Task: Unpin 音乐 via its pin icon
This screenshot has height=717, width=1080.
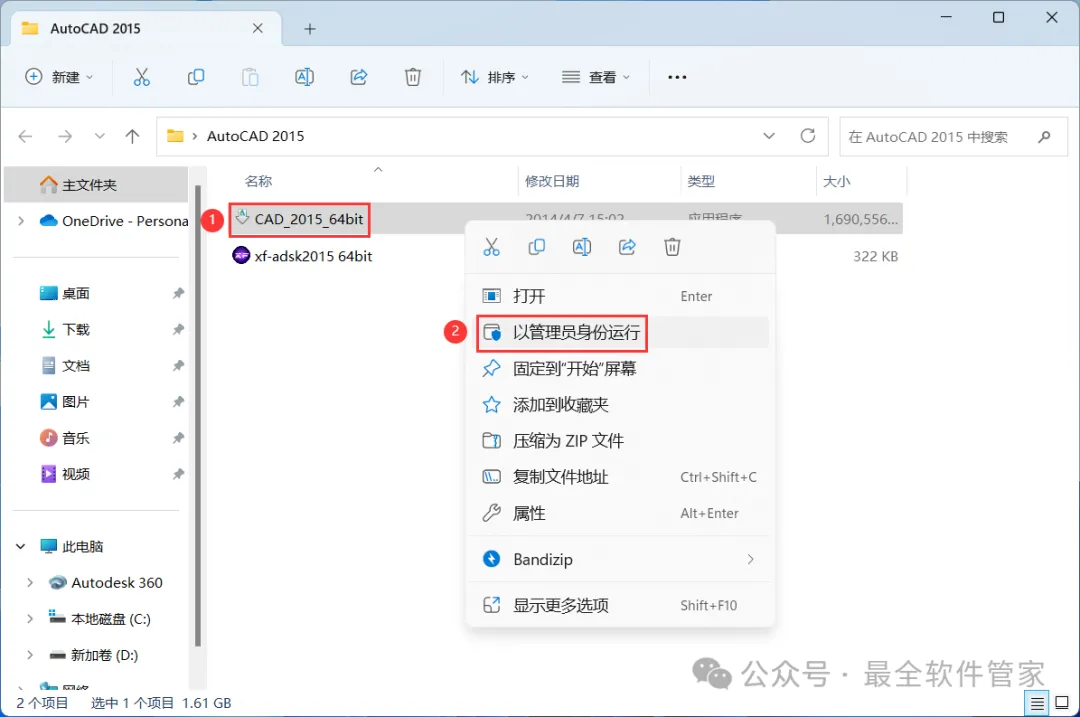Action: pyautogui.click(x=178, y=438)
